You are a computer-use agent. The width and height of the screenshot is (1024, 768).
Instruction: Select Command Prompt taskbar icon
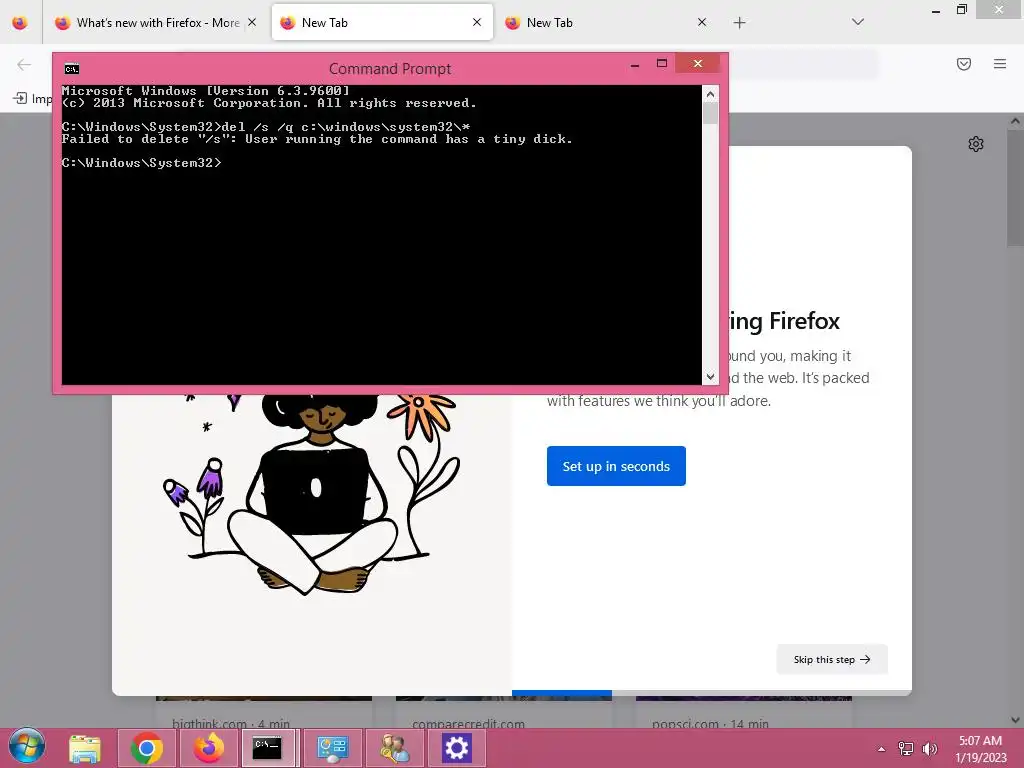pyautogui.click(x=267, y=748)
